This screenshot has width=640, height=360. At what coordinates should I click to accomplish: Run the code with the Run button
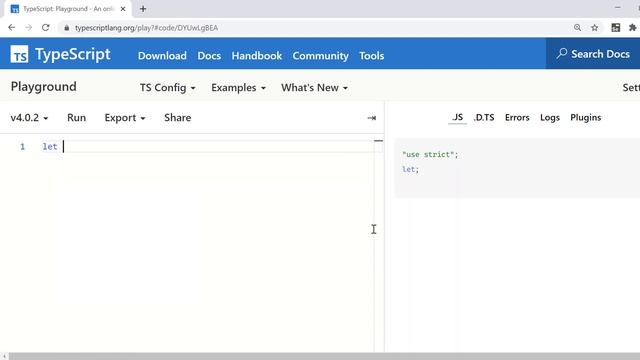(76, 118)
